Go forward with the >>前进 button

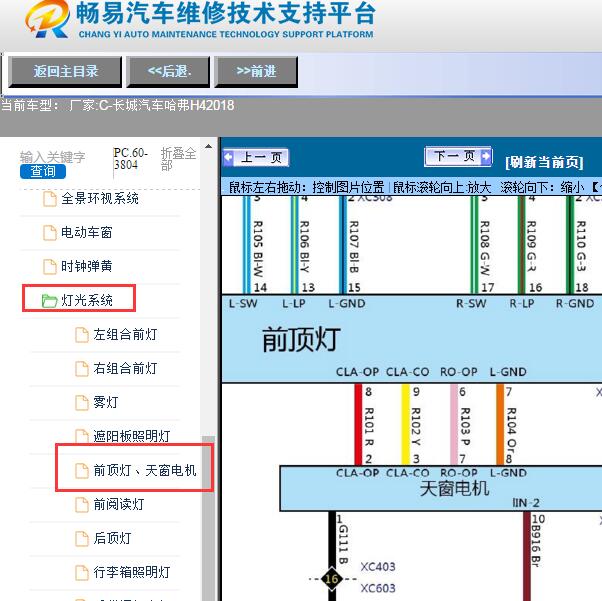coord(256,71)
